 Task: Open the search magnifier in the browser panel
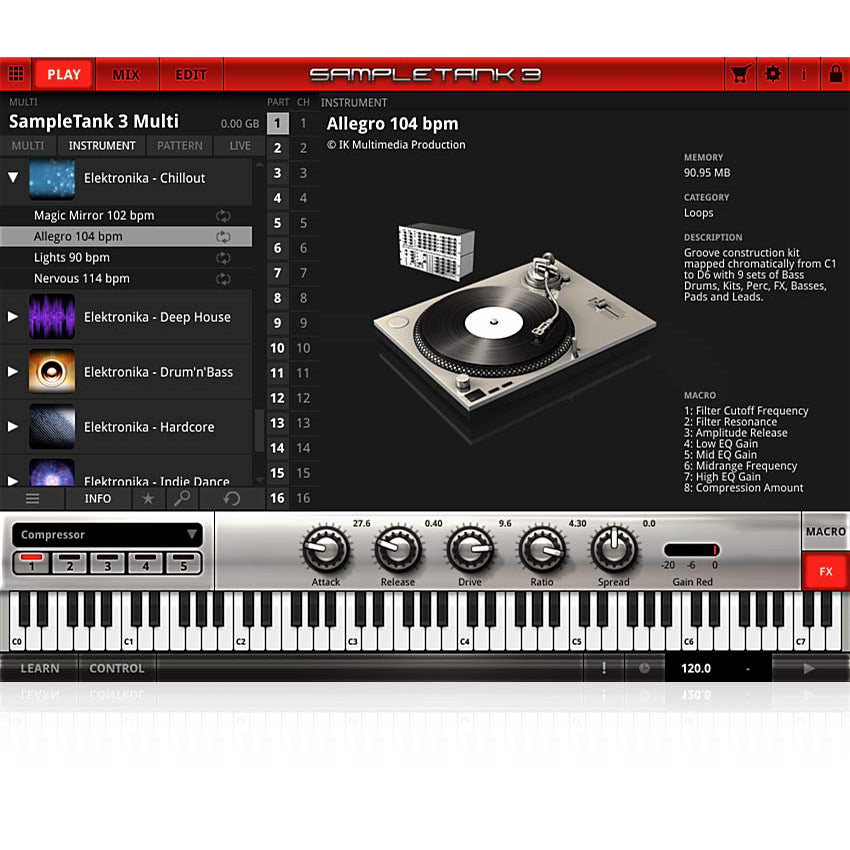point(182,498)
